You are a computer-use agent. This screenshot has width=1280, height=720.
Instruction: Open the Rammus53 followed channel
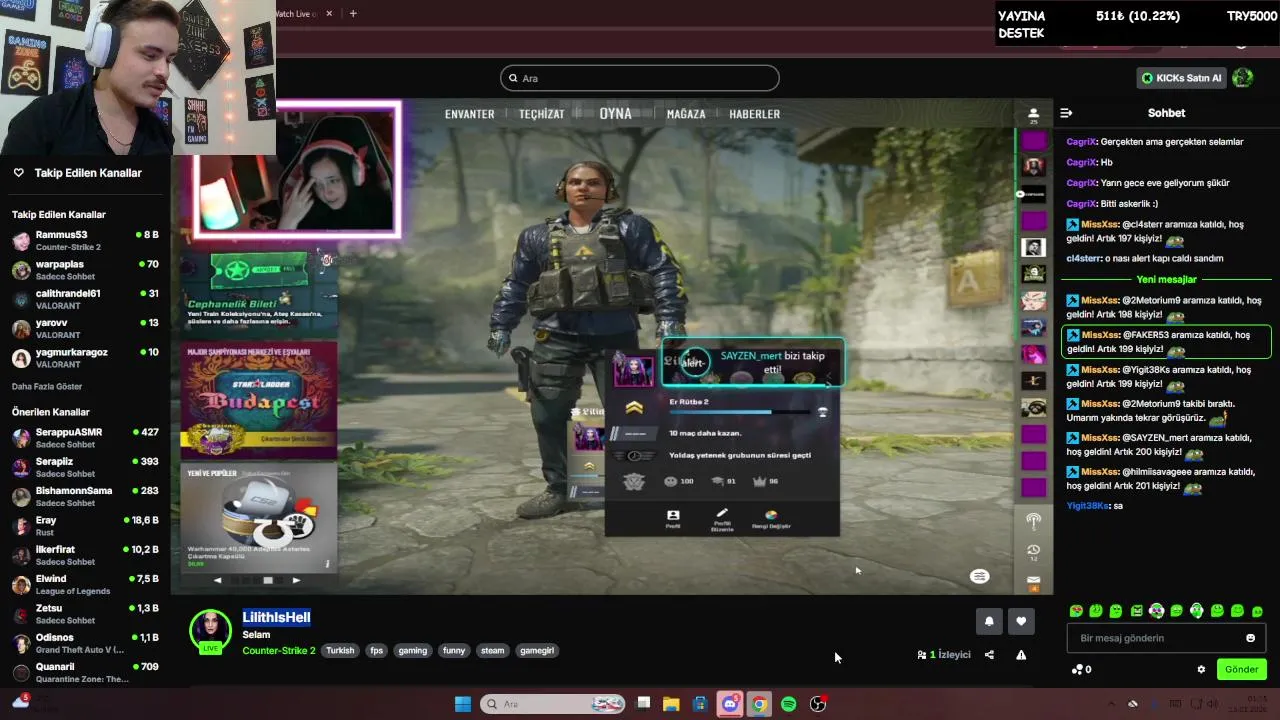pyautogui.click(x=85, y=240)
